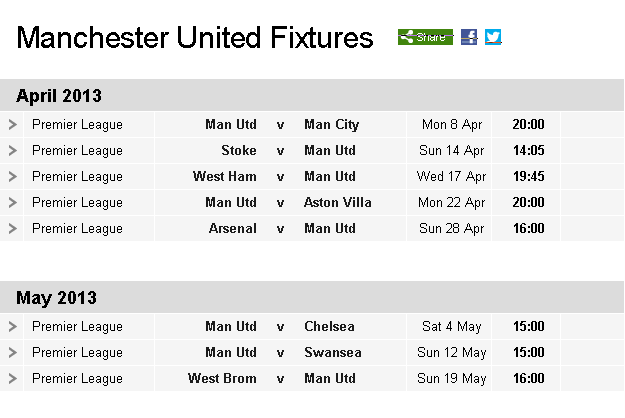The image size is (625, 418).
Task: Expand the Stoke v Man Utd fixture arrow
Action: pos(12,151)
